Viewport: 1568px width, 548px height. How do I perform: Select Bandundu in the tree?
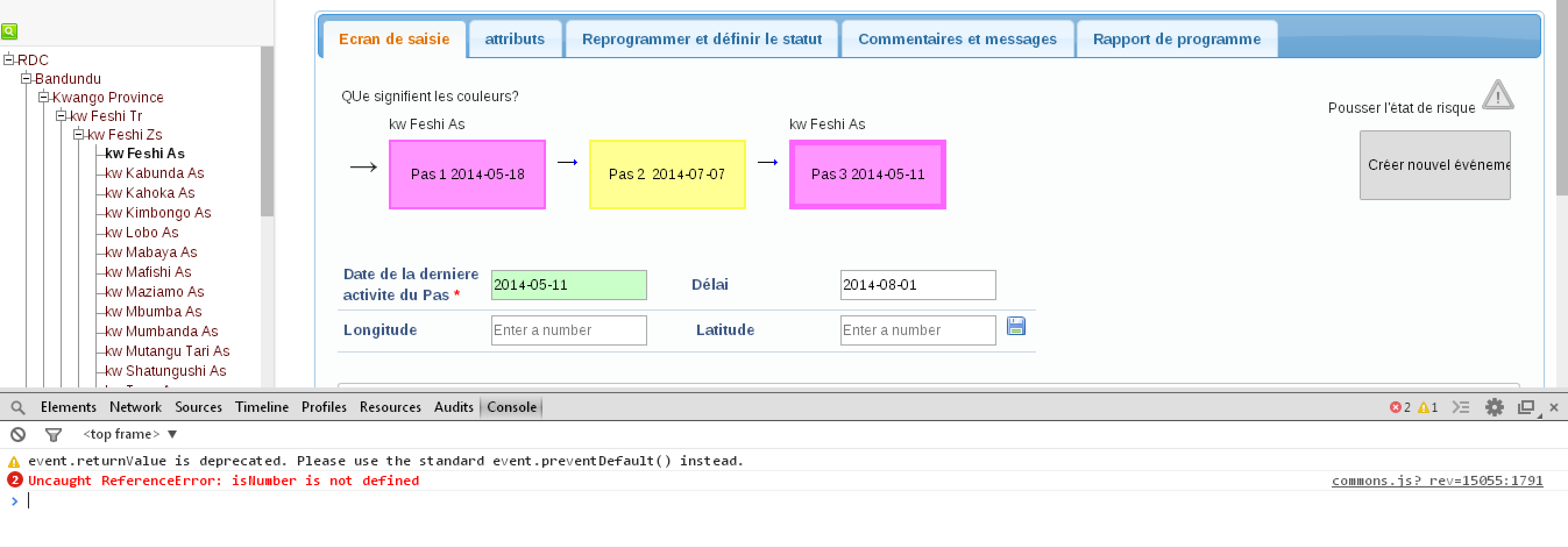pos(68,79)
